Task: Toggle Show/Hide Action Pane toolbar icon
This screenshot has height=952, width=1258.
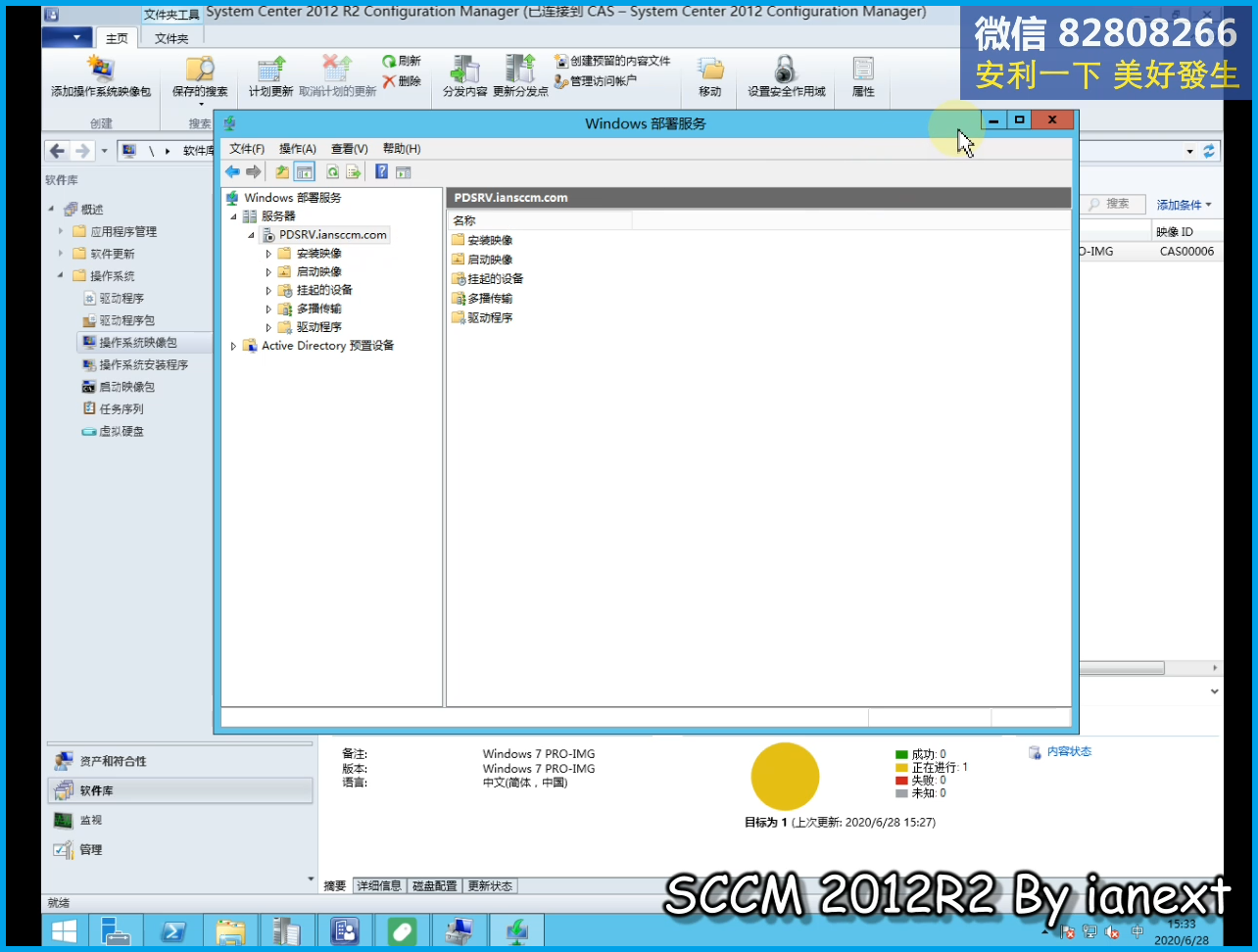Action: pos(403,172)
